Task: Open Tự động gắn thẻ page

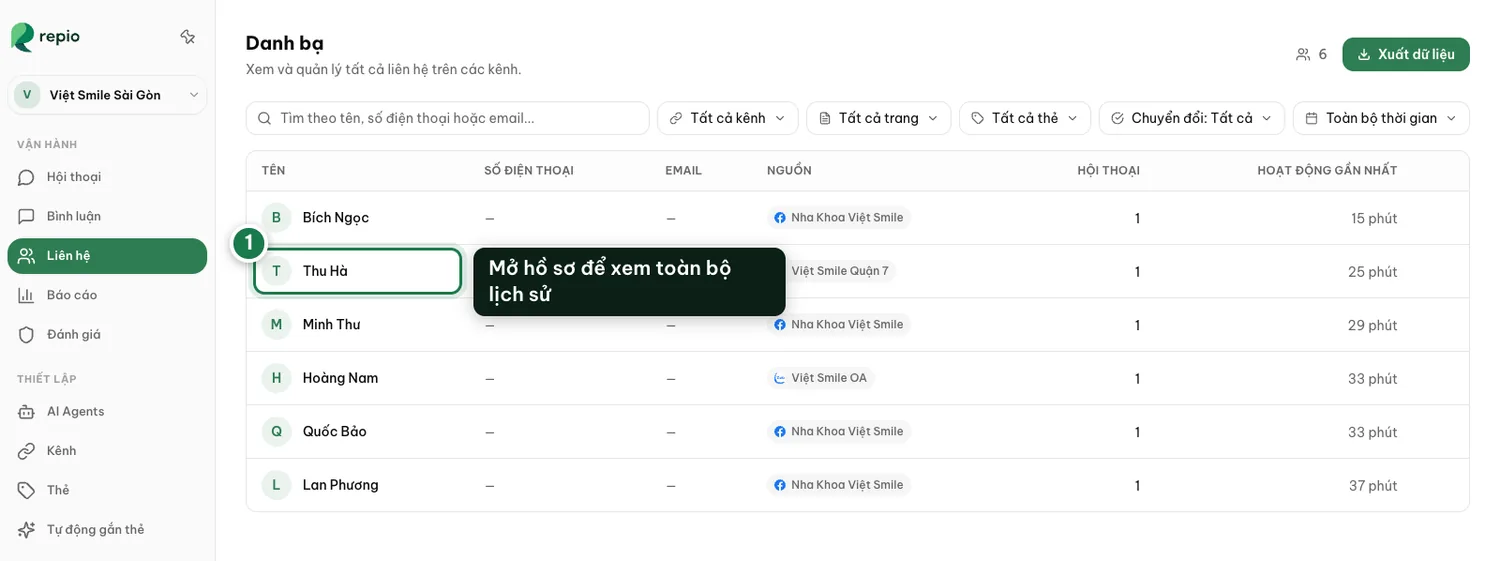Action: pyautogui.click(x=107, y=529)
